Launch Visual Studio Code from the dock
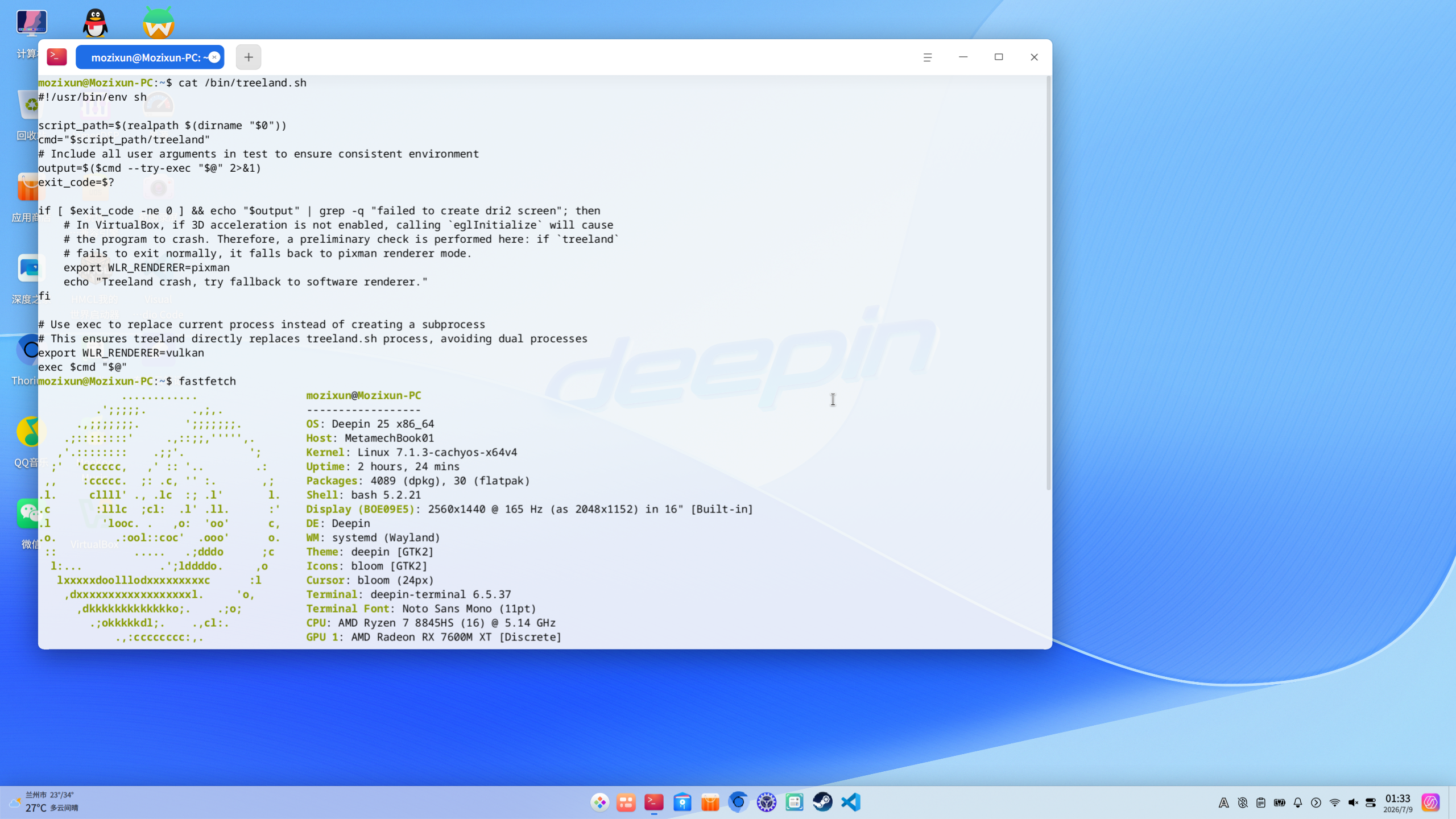Viewport: 1456px width, 819px height. [x=851, y=803]
